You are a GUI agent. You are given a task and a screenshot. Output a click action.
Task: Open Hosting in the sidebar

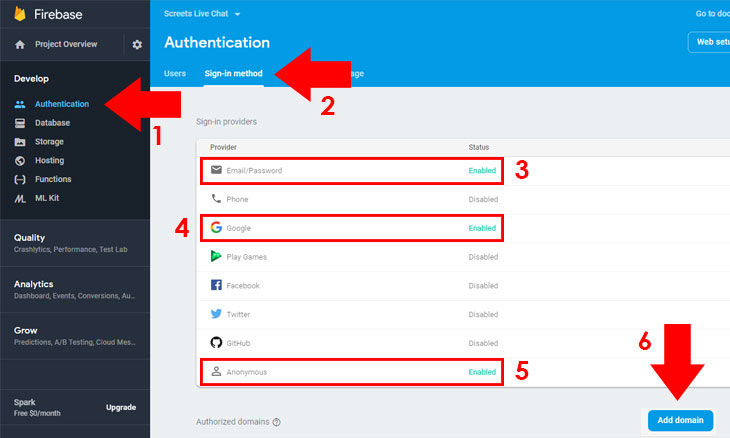(x=49, y=161)
